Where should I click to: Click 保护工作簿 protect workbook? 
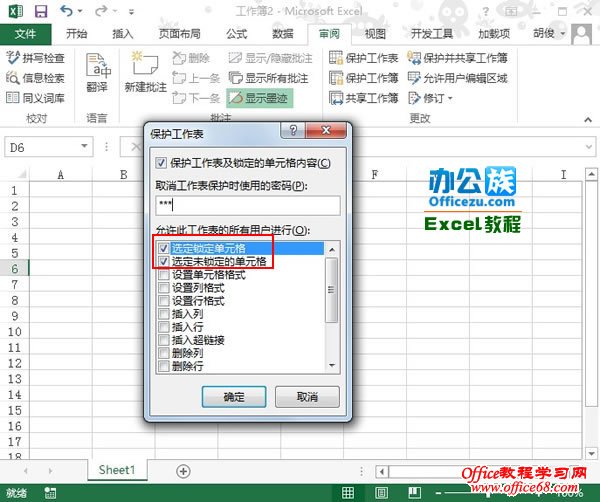[364, 78]
